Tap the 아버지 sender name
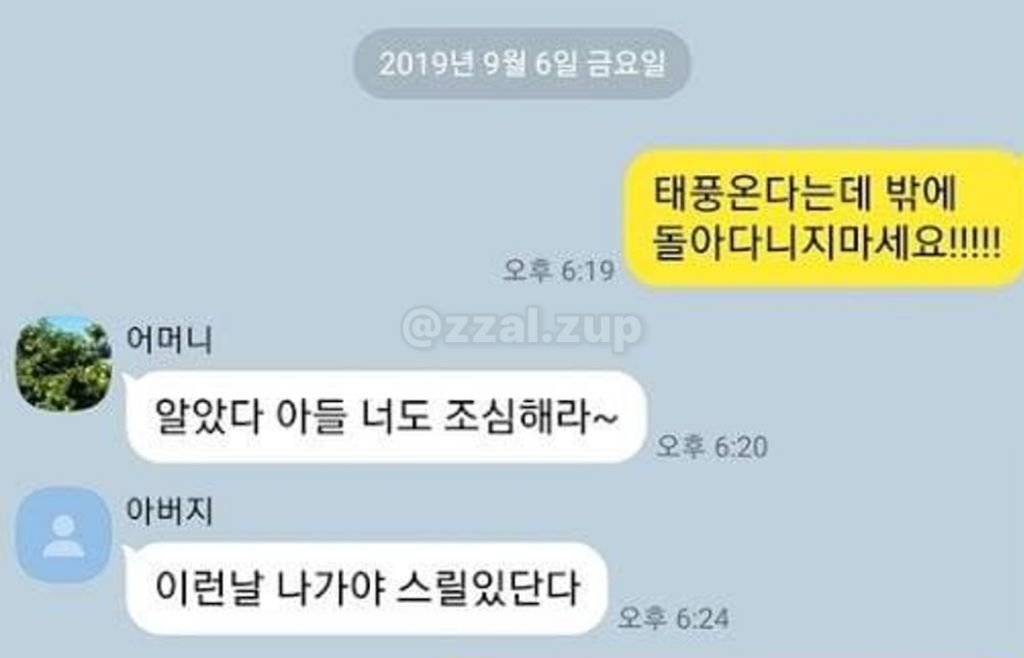 168,510
